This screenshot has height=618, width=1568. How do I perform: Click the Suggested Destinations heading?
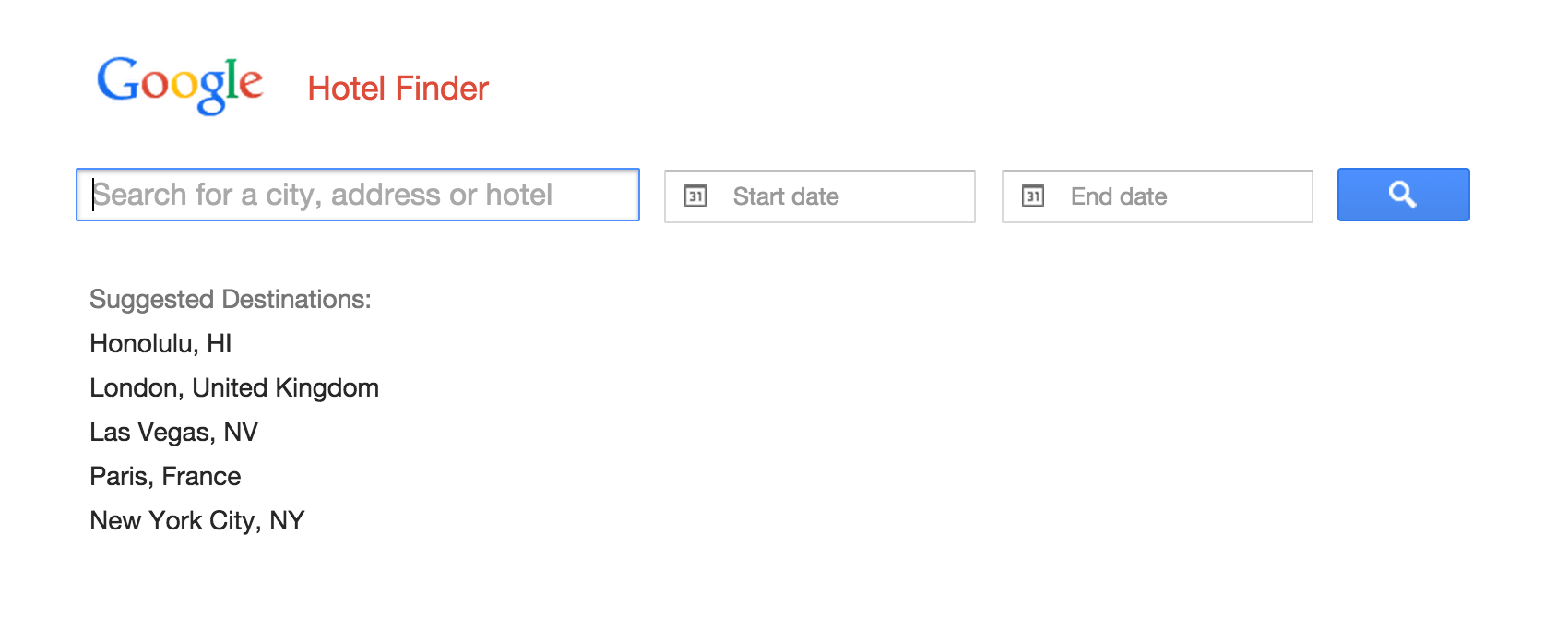pos(230,300)
